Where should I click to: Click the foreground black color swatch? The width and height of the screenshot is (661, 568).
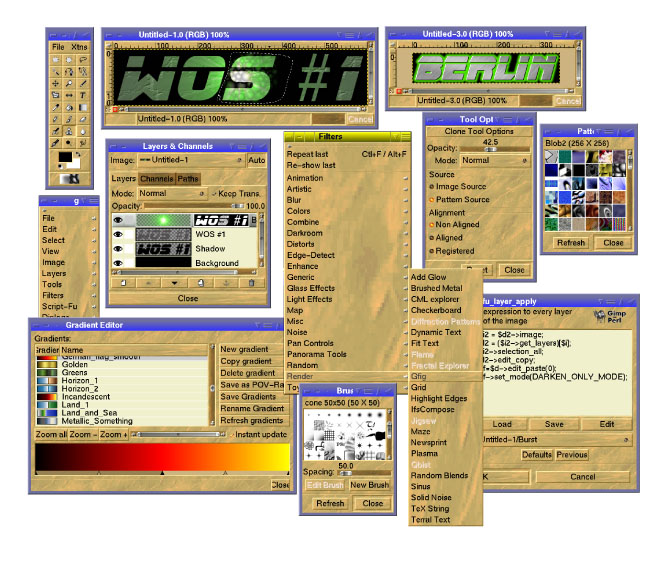pyautogui.click(x=63, y=158)
